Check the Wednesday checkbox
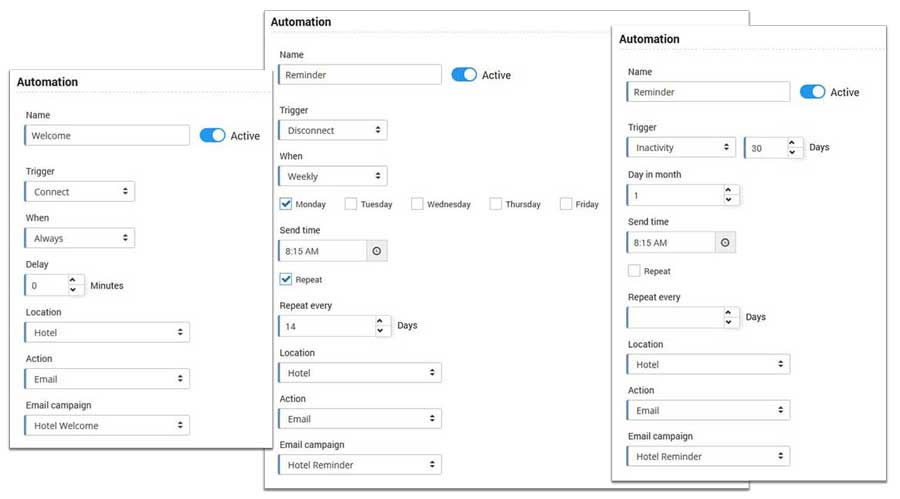 tap(417, 204)
